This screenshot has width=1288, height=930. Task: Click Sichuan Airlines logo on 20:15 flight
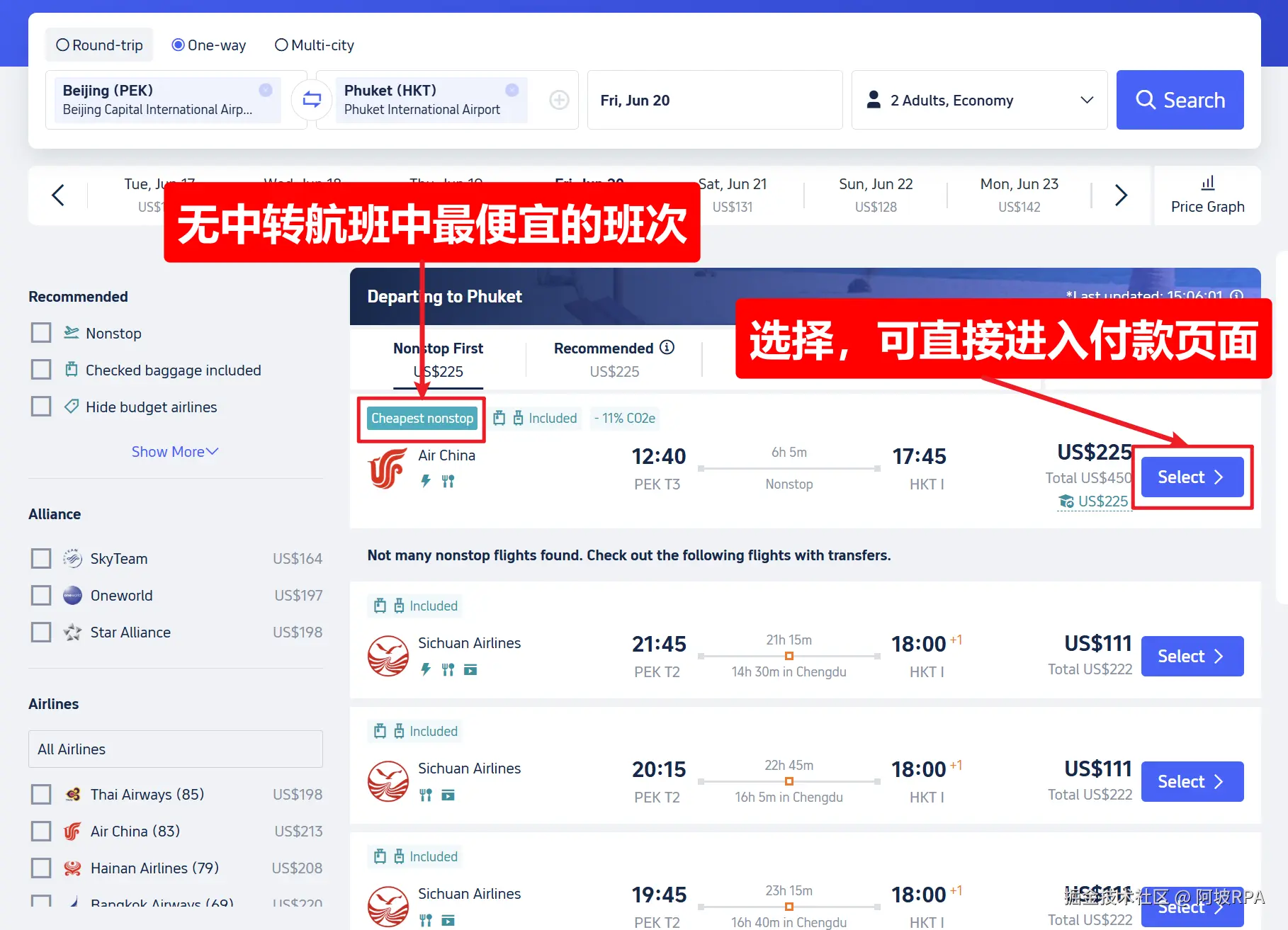[x=388, y=781]
